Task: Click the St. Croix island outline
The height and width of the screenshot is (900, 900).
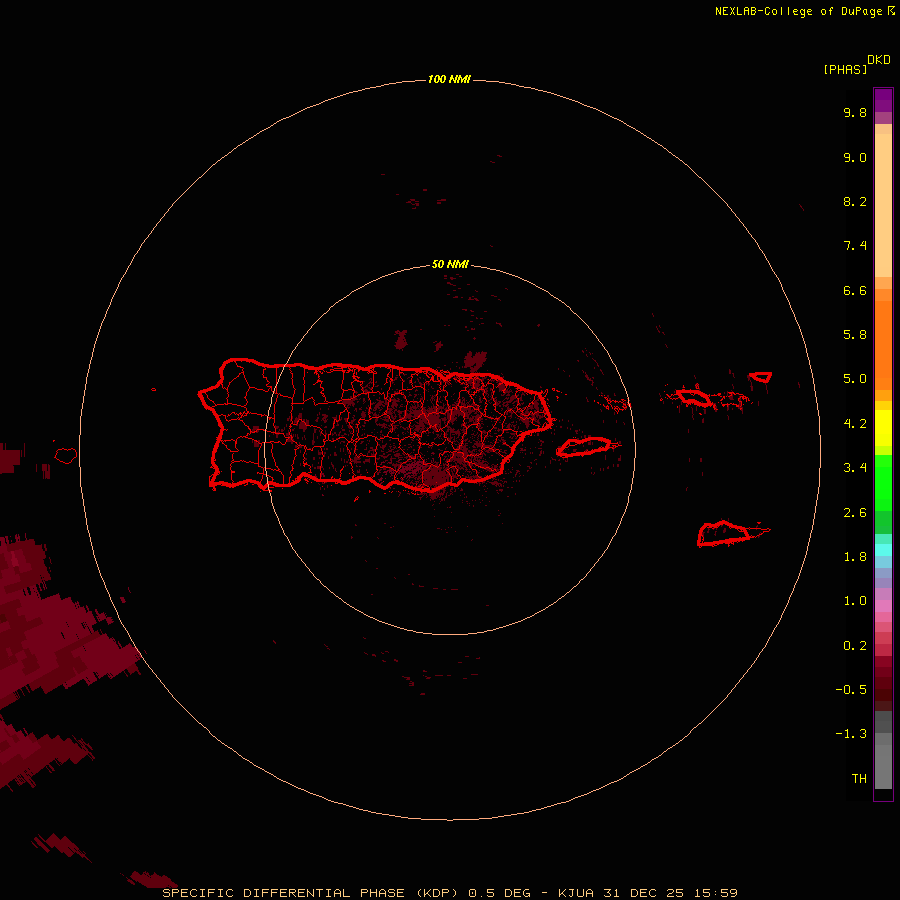Action: coord(724,534)
